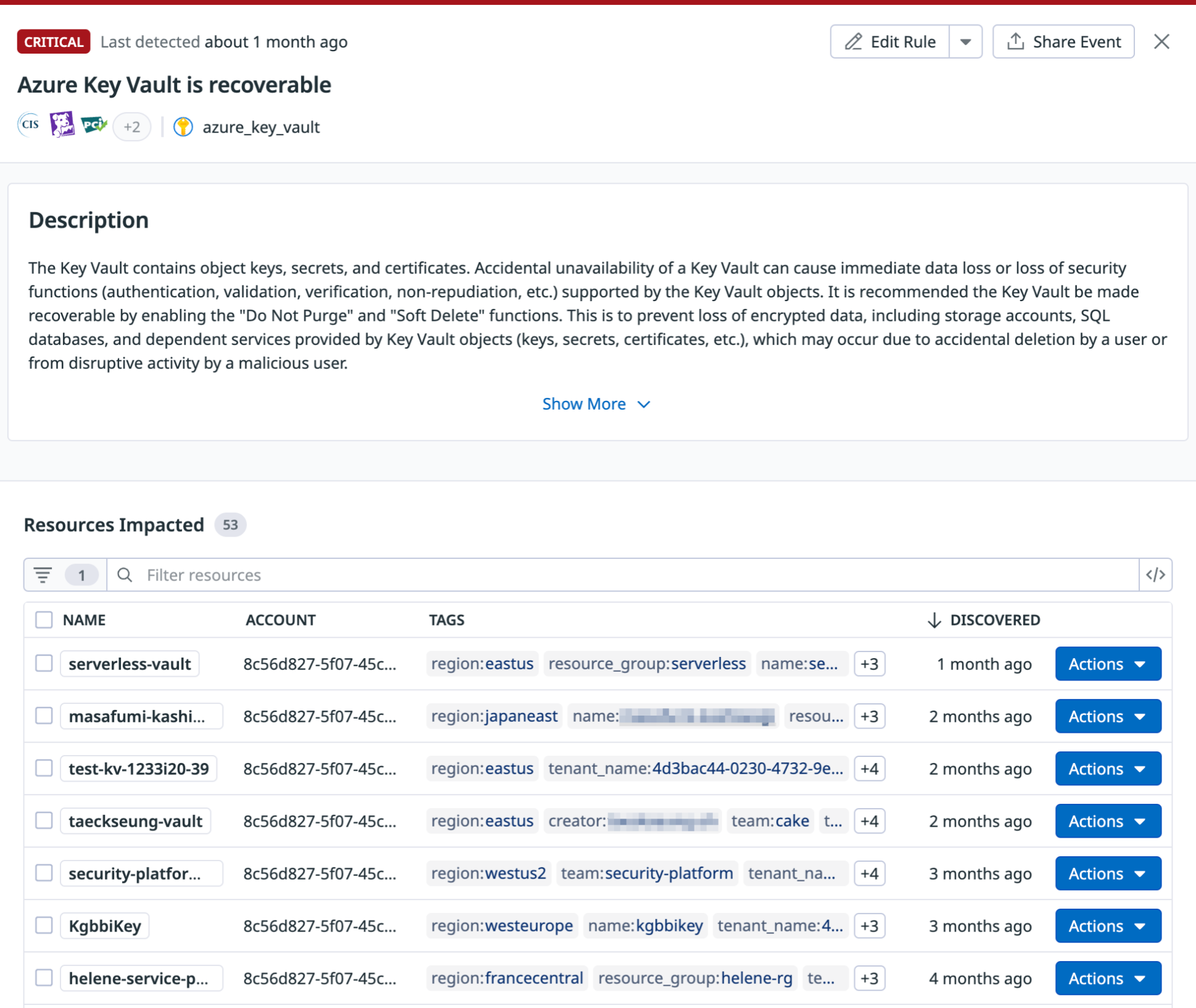Click the PCI framework badge icon
This screenshot has width=1196, height=1008.
click(94, 125)
